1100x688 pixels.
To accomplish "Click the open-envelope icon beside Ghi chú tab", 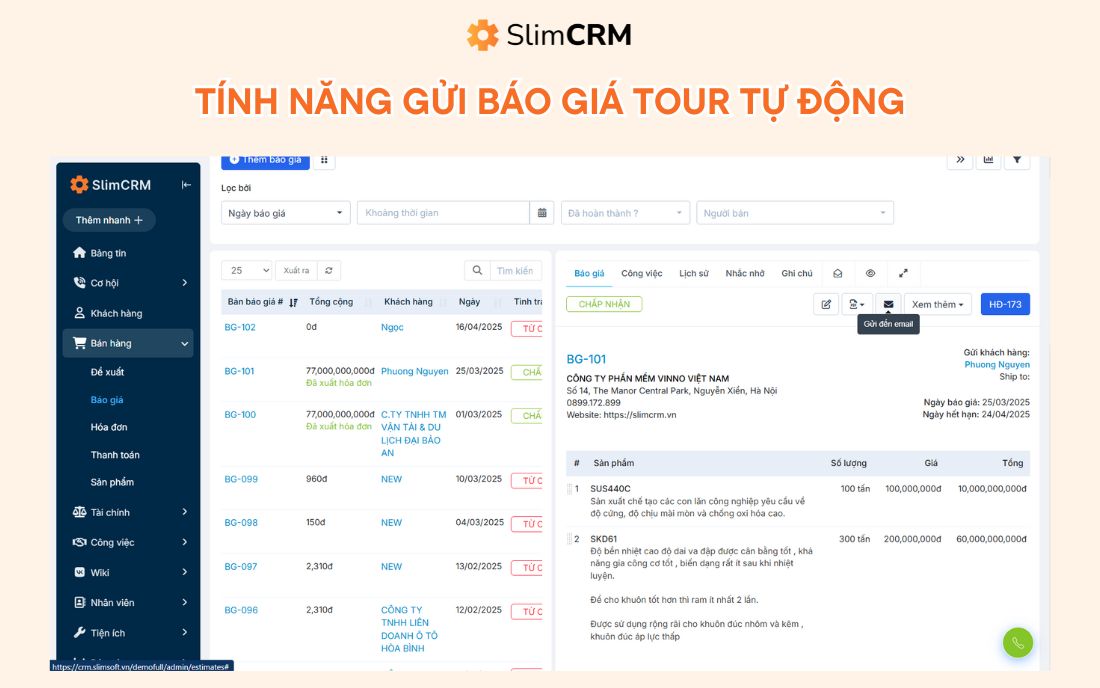I will (838, 272).
